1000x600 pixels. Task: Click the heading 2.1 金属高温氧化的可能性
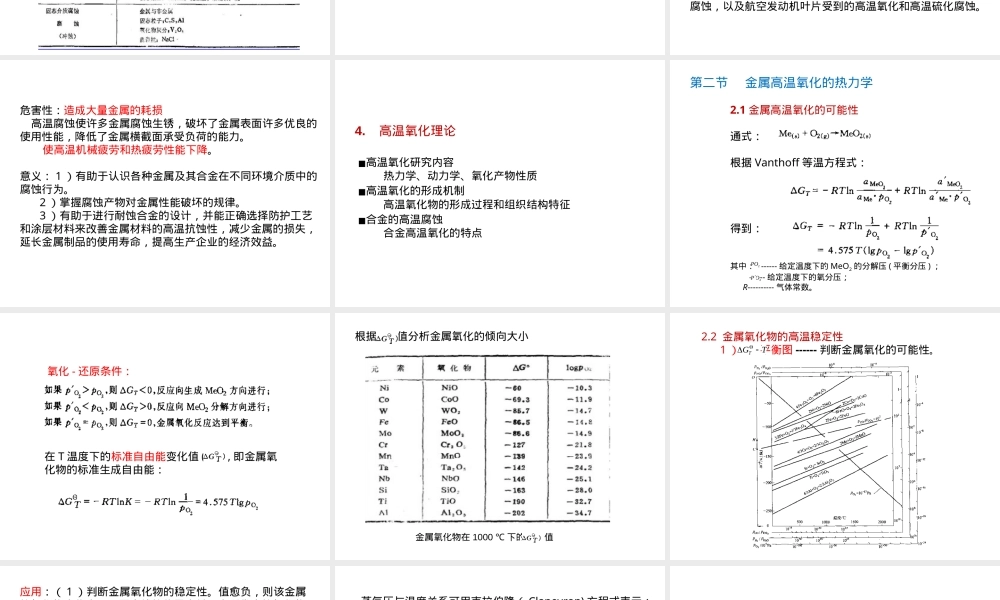[794, 110]
